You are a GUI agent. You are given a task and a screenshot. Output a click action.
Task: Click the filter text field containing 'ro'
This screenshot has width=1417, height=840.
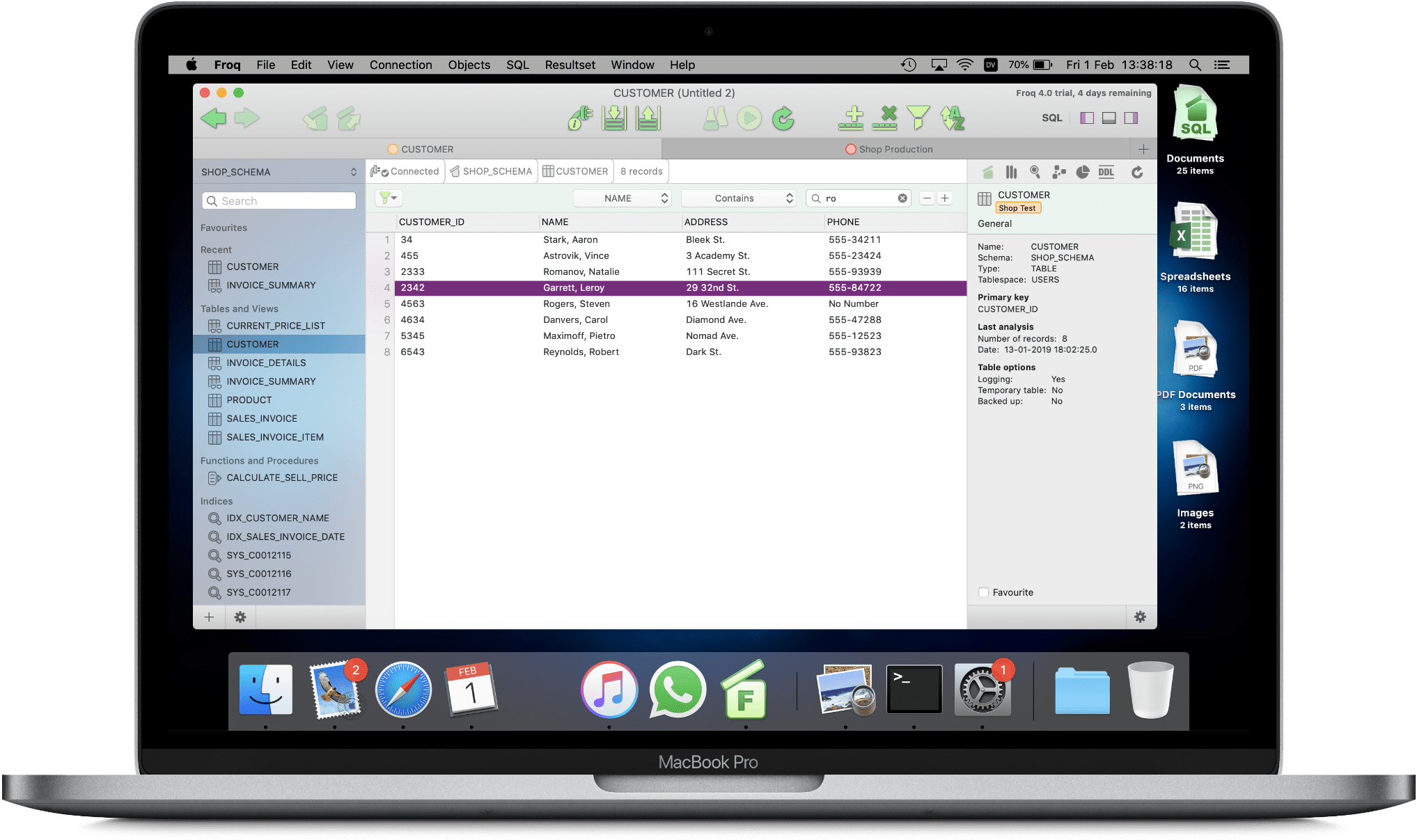pyautogui.click(x=859, y=198)
